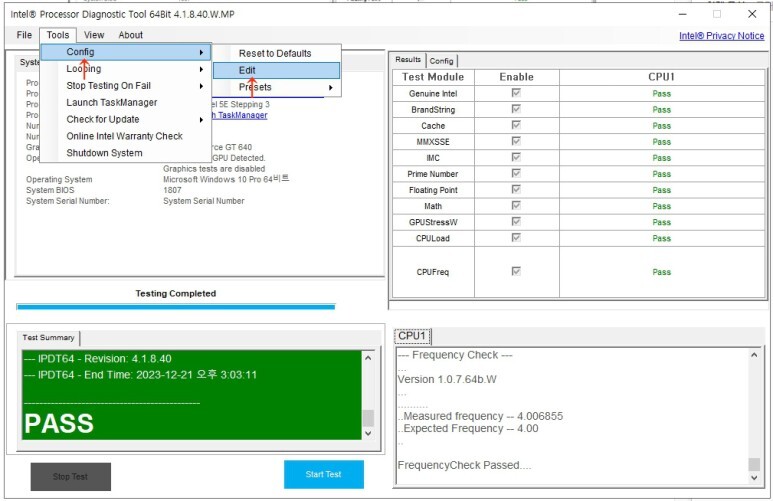Expand the Presets submenu

277,87
